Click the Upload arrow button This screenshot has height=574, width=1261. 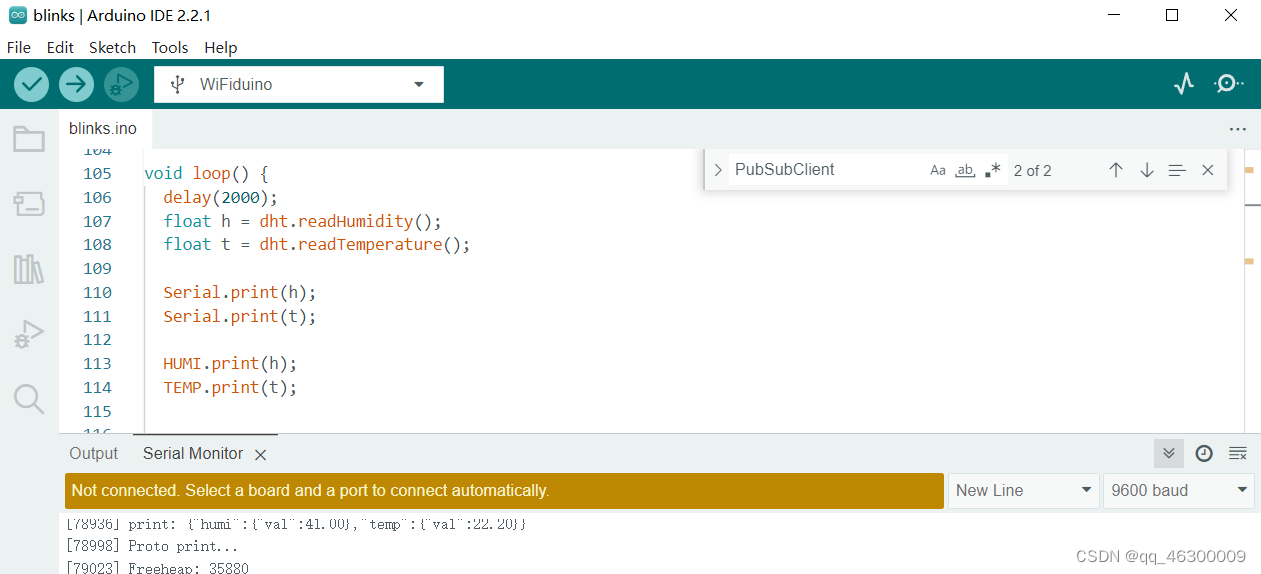[x=76, y=84]
